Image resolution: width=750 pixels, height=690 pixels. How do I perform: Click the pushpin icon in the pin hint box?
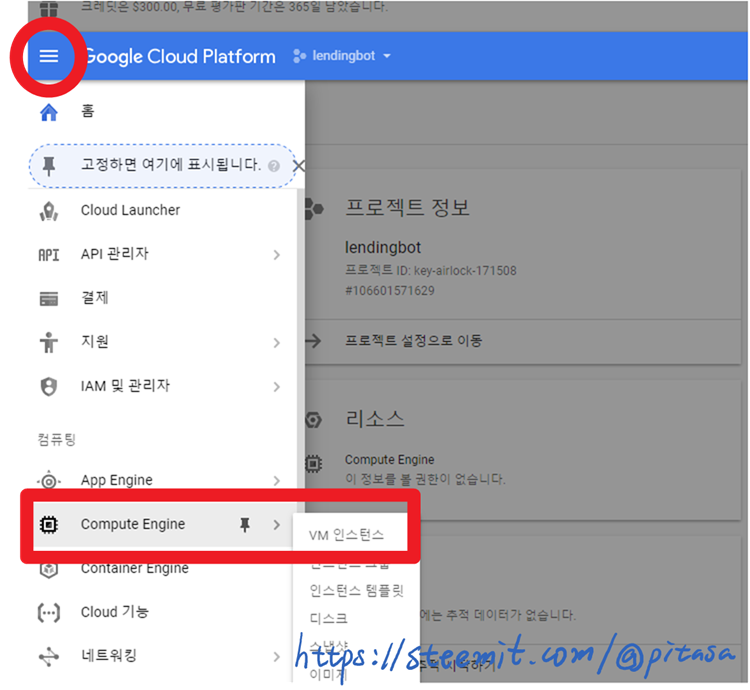click(49, 166)
